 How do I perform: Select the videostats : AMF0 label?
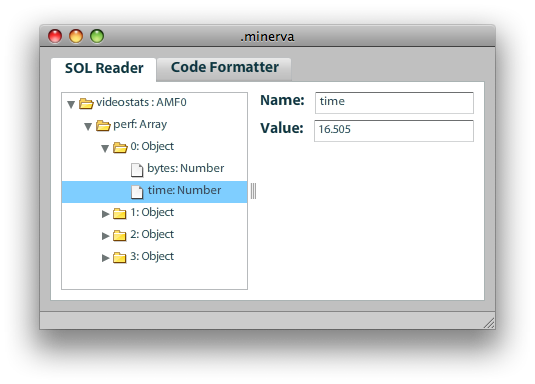(141, 102)
